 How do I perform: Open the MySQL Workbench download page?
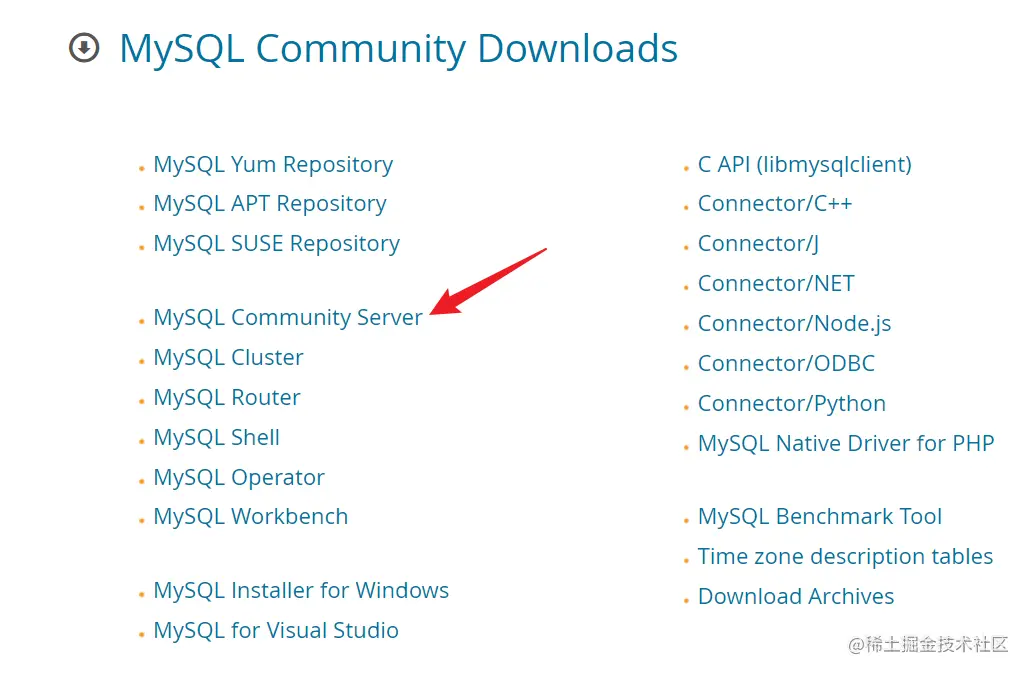250,516
